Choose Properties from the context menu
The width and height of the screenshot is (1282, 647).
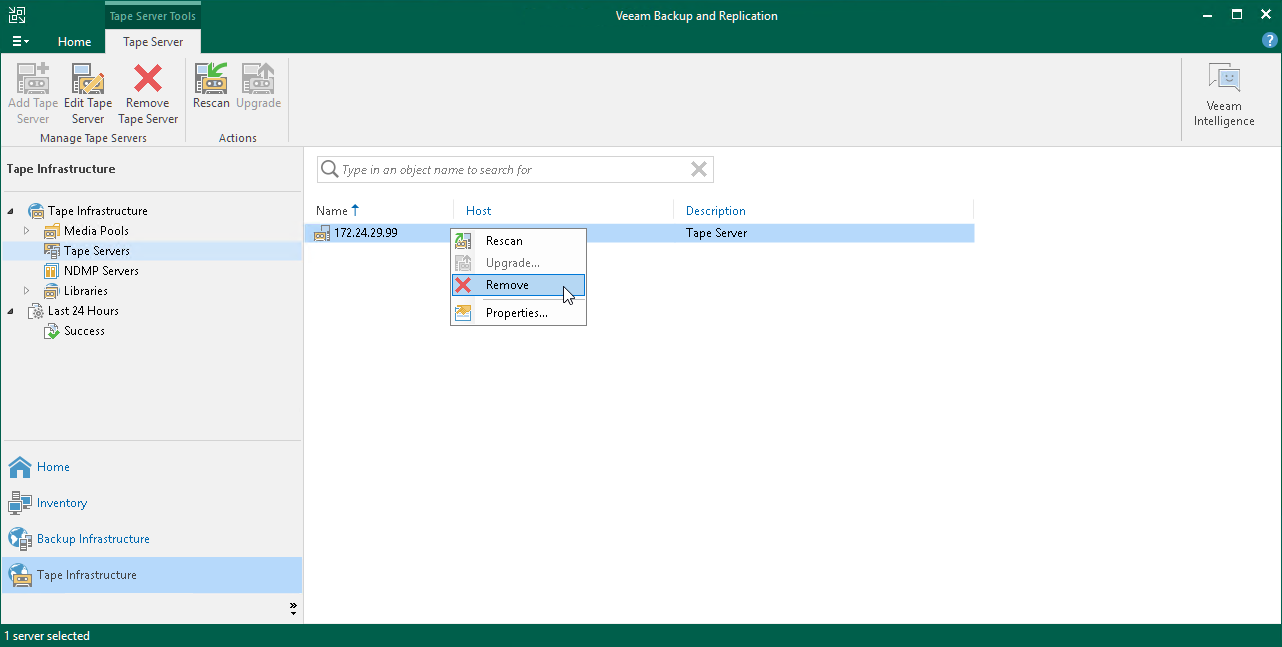click(x=516, y=313)
